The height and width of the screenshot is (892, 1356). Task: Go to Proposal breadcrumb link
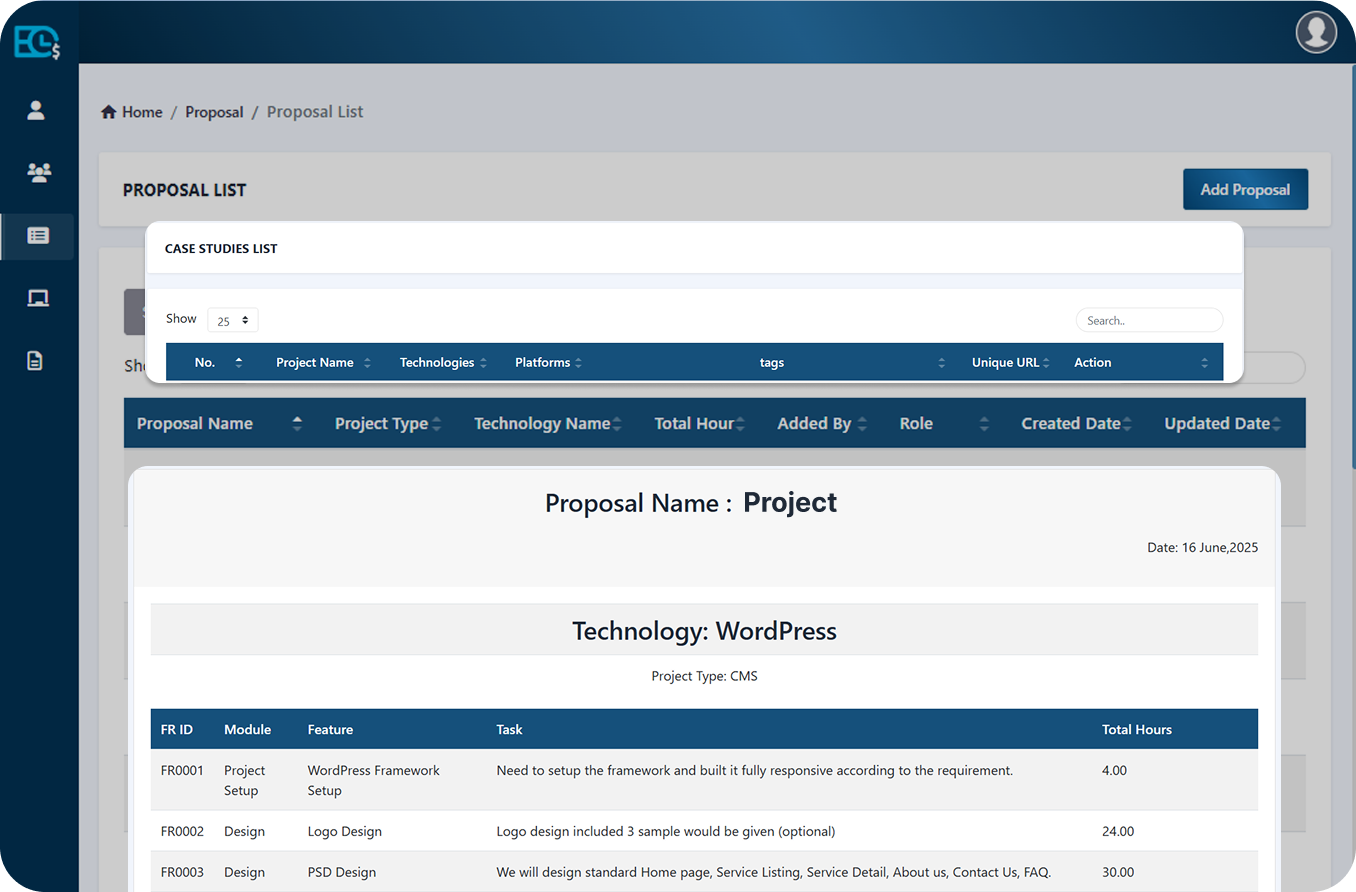click(214, 112)
